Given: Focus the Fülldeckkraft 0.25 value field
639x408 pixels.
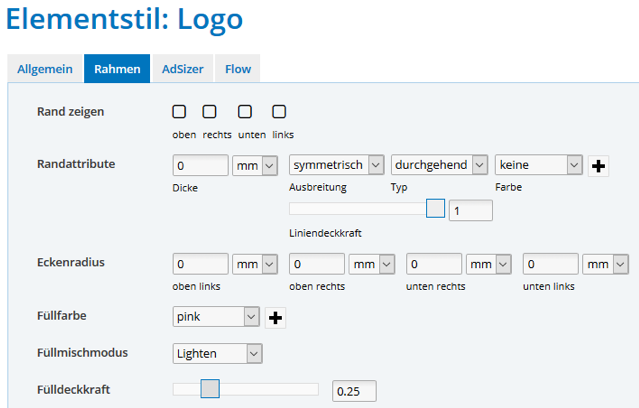Looking at the screenshot, I should pos(354,391).
